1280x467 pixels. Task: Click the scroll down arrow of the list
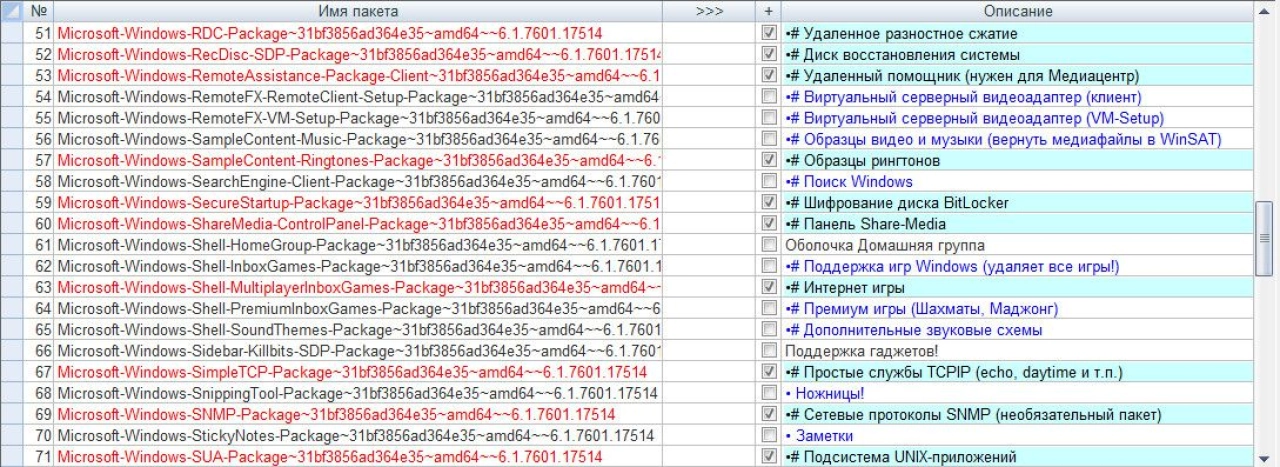coord(1263,457)
